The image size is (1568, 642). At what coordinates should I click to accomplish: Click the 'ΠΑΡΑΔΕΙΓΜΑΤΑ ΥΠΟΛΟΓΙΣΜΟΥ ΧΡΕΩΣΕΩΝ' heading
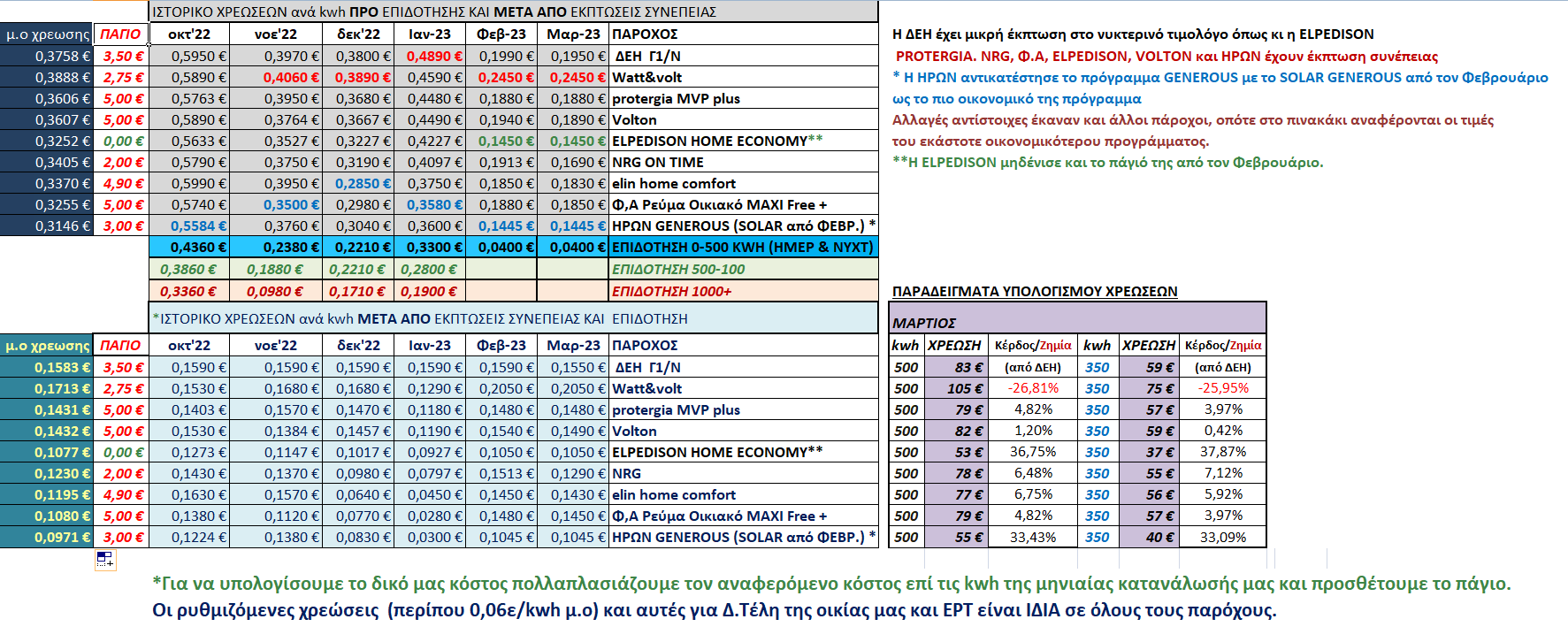click(x=1035, y=291)
